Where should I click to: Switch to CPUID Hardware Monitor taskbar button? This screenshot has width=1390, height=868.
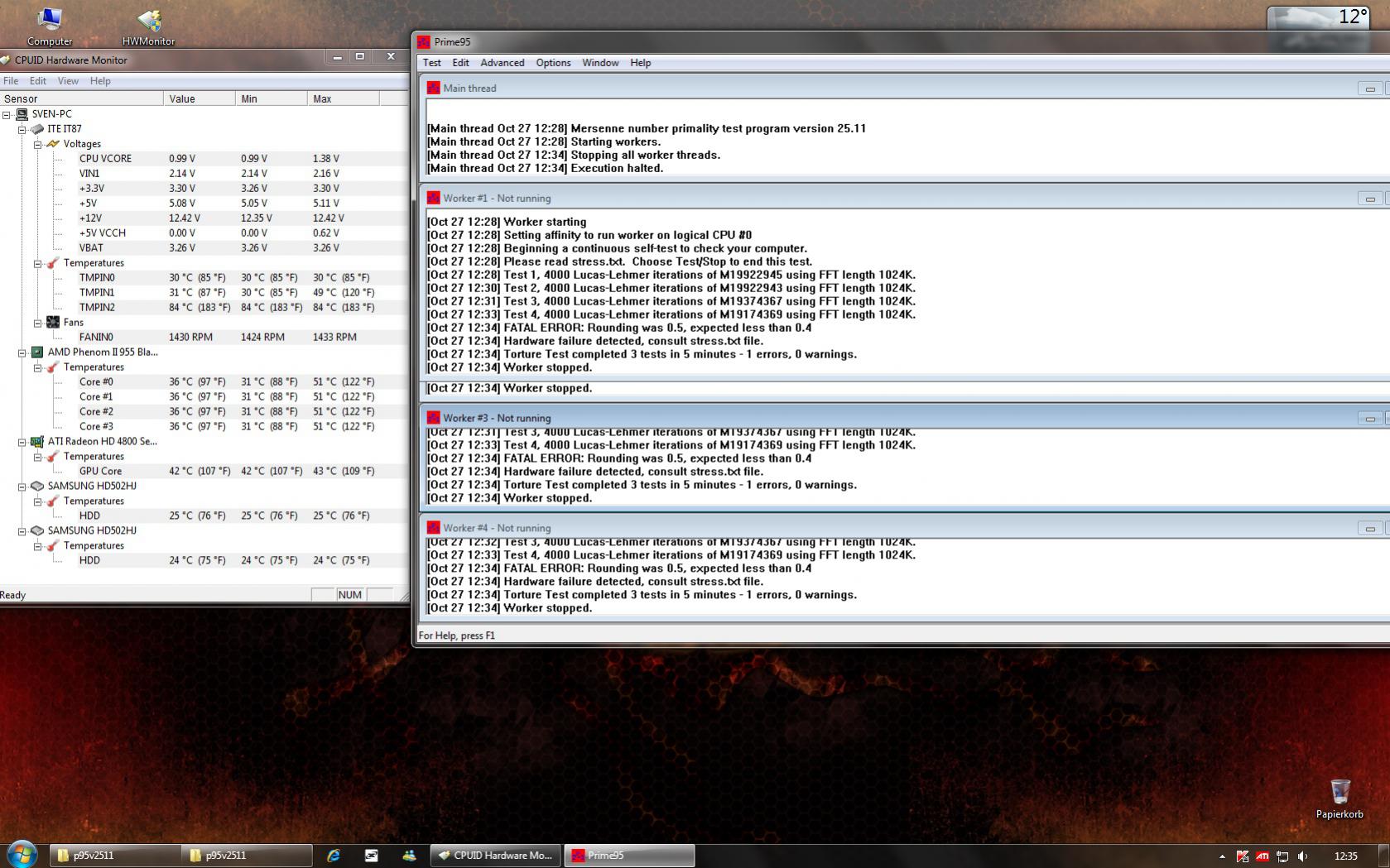[496, 856]
